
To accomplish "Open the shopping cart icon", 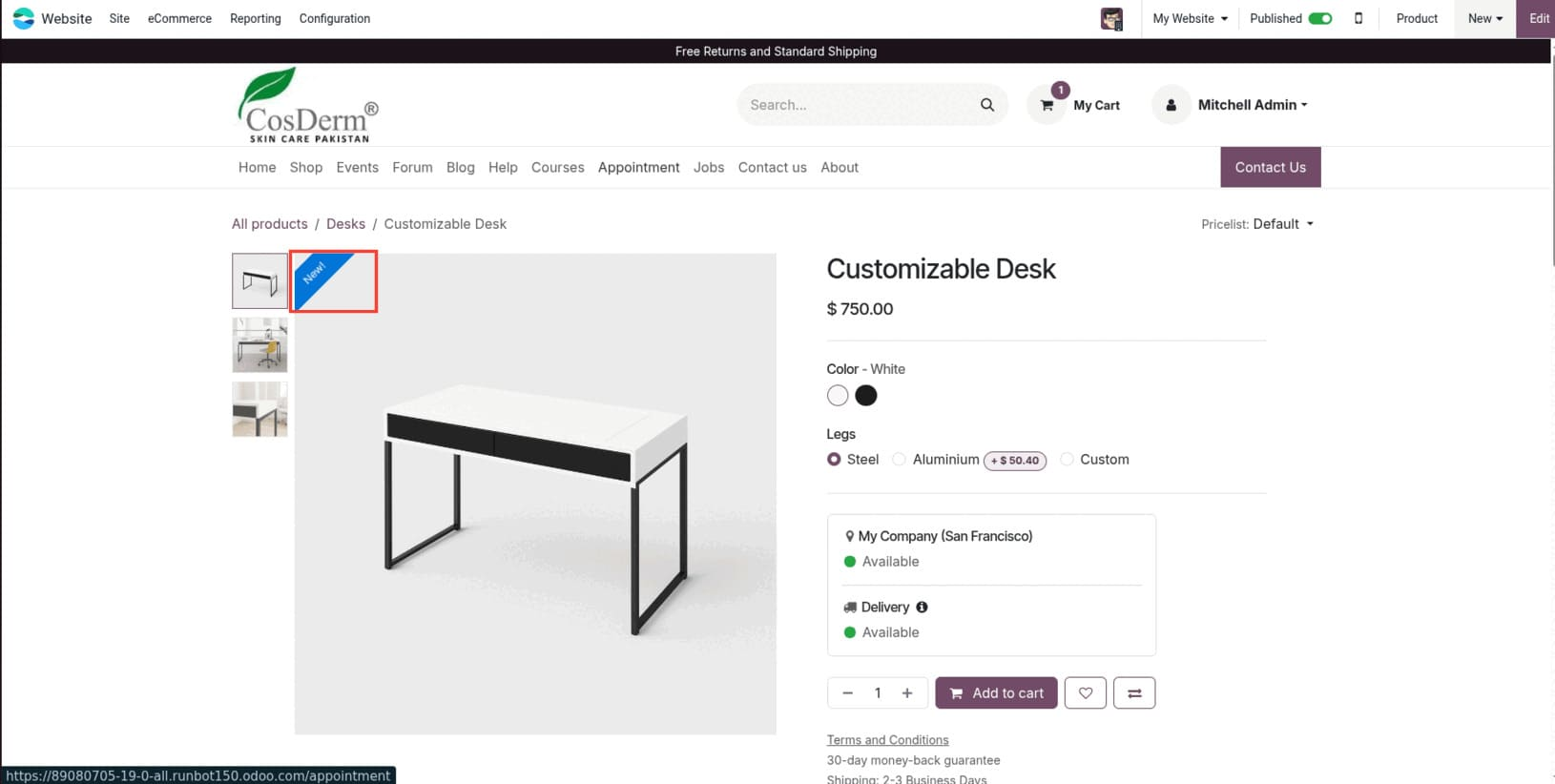I will (x=1047, y=105).
